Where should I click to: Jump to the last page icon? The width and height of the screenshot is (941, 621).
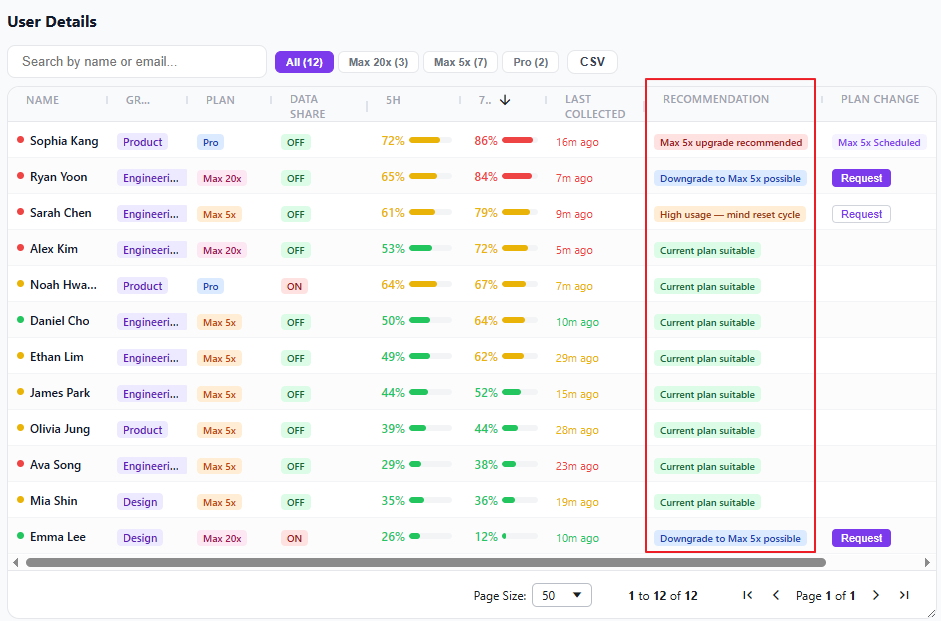904,595
